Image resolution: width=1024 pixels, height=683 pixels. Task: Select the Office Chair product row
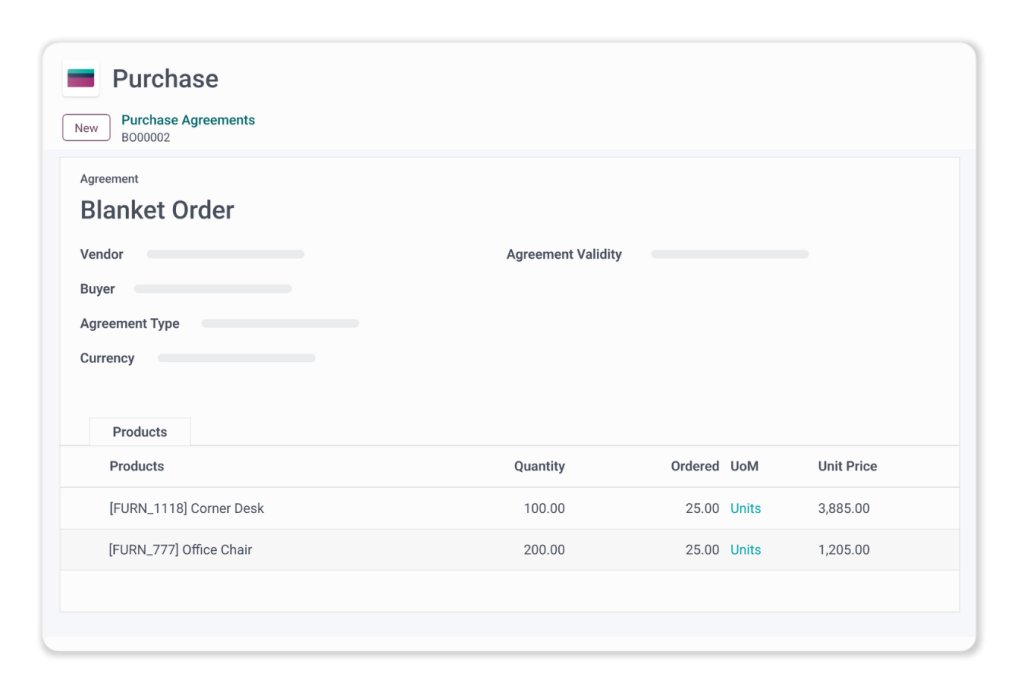pyautogui.click(x=180, y=550)
